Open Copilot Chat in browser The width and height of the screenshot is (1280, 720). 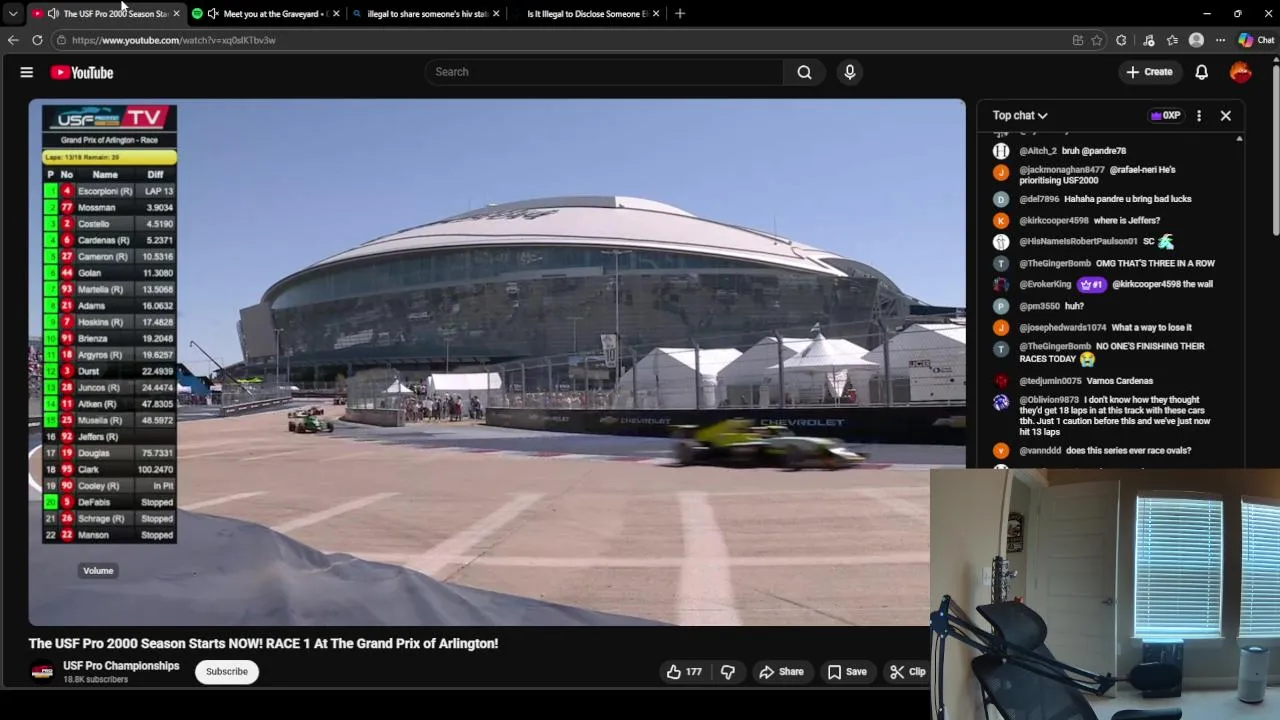tap(1257, 40)
